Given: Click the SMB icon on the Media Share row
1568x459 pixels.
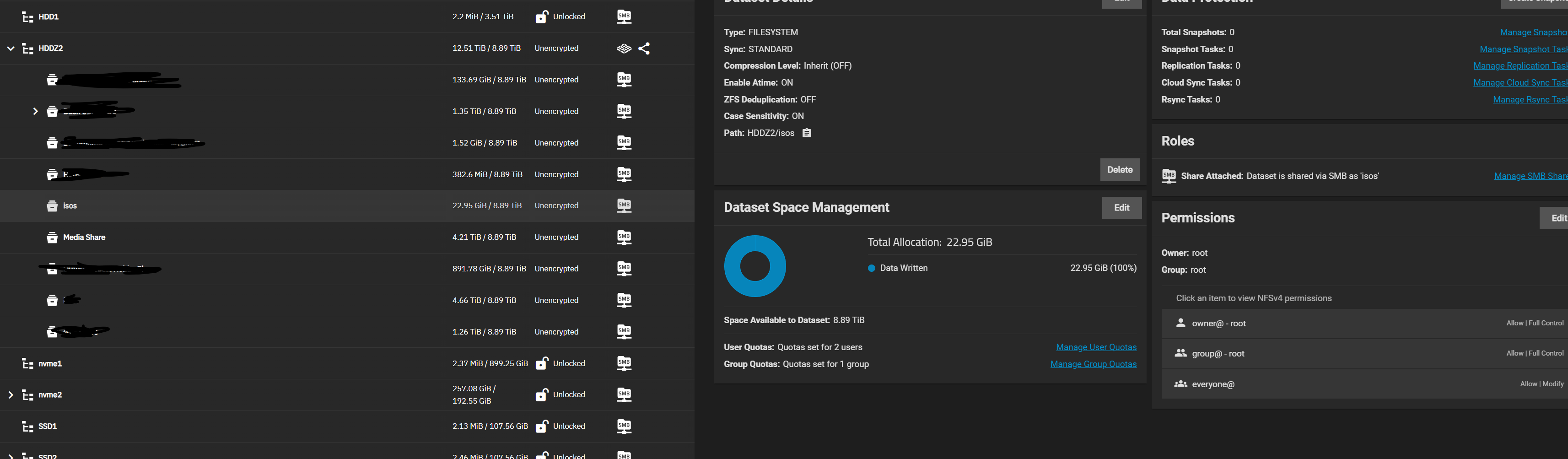Looking at the screenshot, I should tap(623, 237).
